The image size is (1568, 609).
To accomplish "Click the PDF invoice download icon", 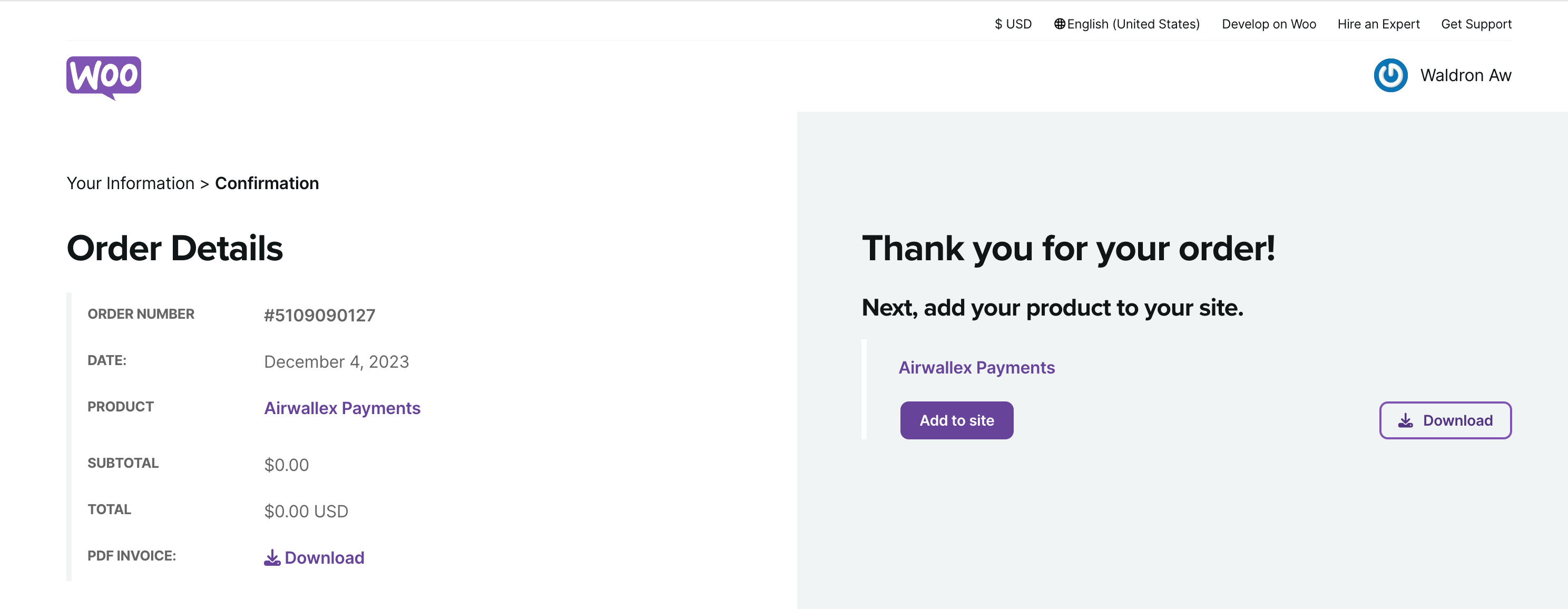I will 272,557.
